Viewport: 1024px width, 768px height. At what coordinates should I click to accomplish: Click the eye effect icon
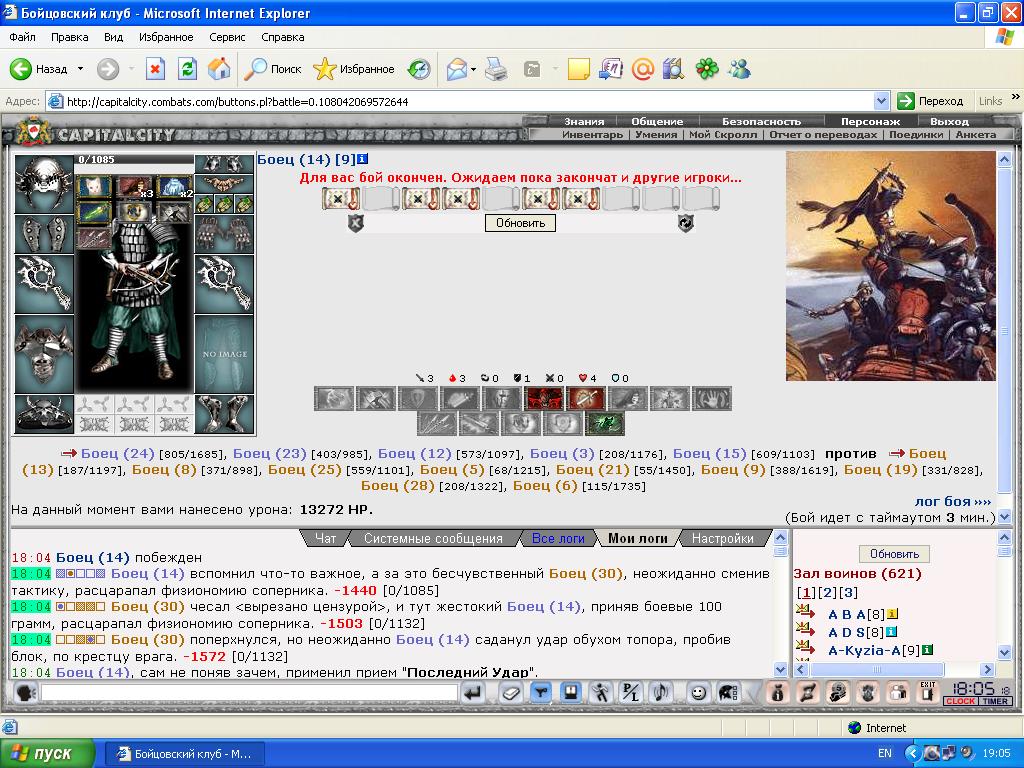click(134, 212)
